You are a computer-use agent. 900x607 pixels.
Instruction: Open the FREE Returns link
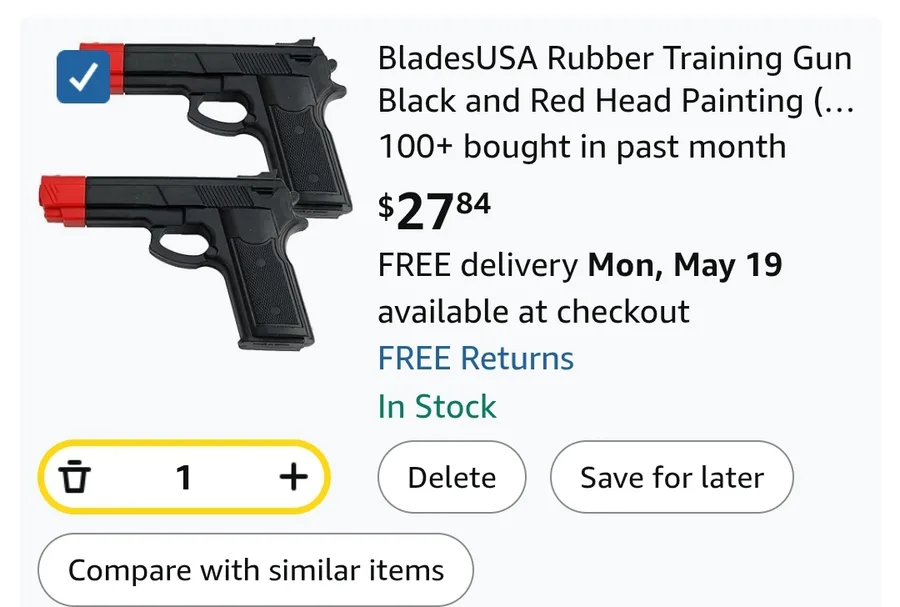(476, 359)
